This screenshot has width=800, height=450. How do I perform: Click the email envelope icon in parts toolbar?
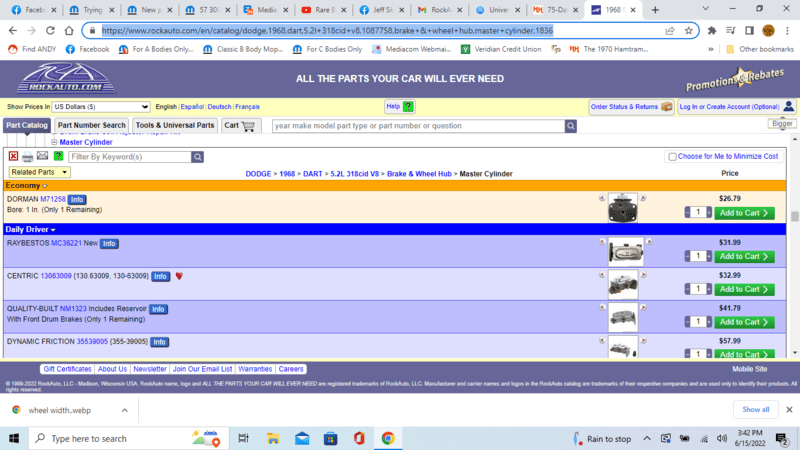pos(42,157)
